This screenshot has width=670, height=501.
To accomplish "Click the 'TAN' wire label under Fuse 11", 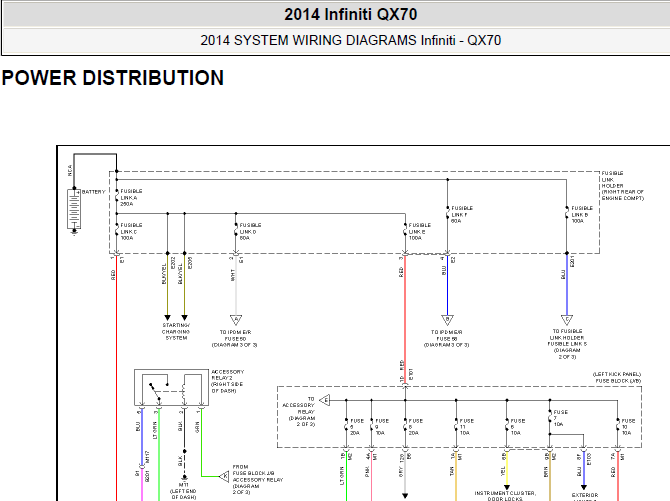I will [452, 471].
